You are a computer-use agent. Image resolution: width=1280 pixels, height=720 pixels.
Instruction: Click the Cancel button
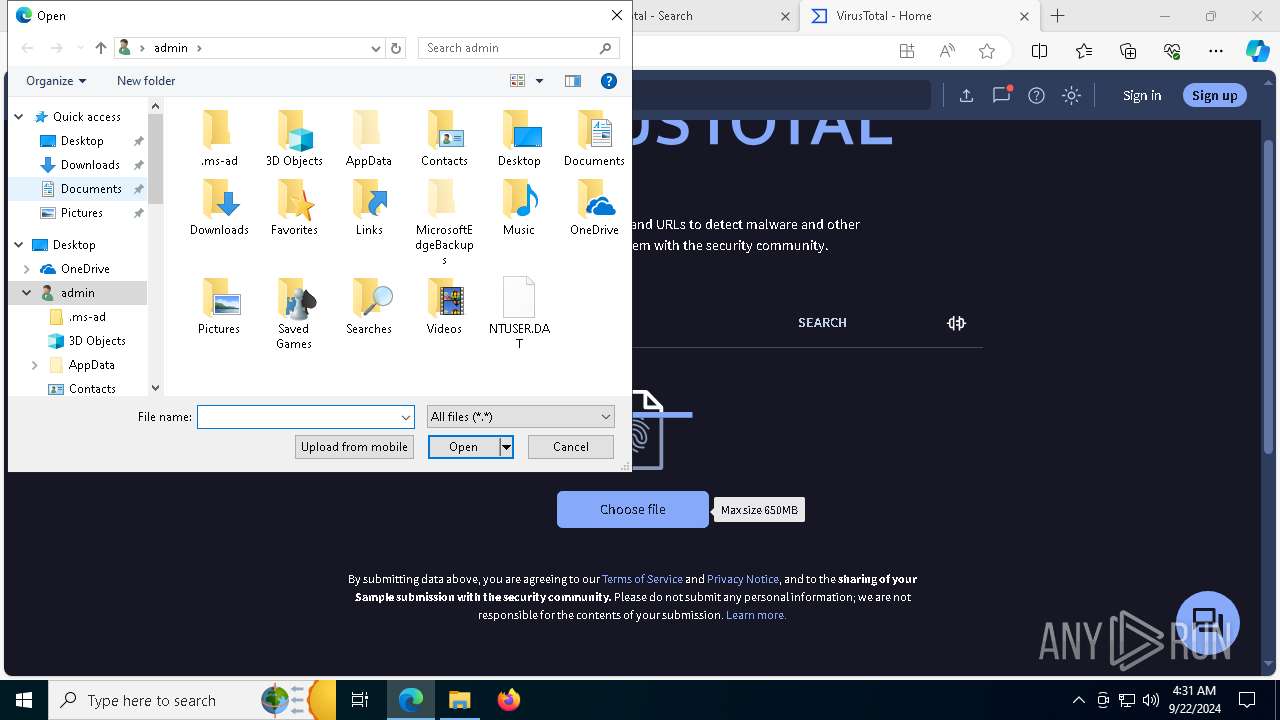pyautogui.click(x=571, y=447)
